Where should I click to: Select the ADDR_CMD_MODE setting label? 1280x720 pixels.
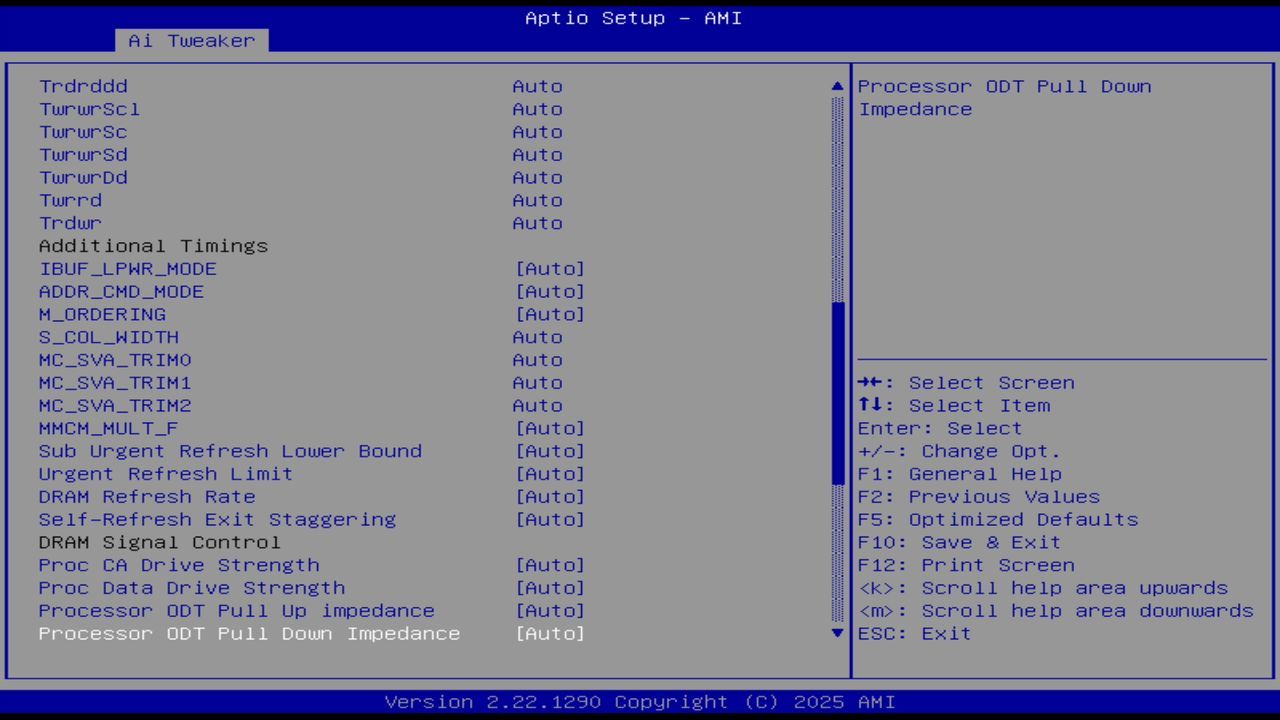pos(121,292)
